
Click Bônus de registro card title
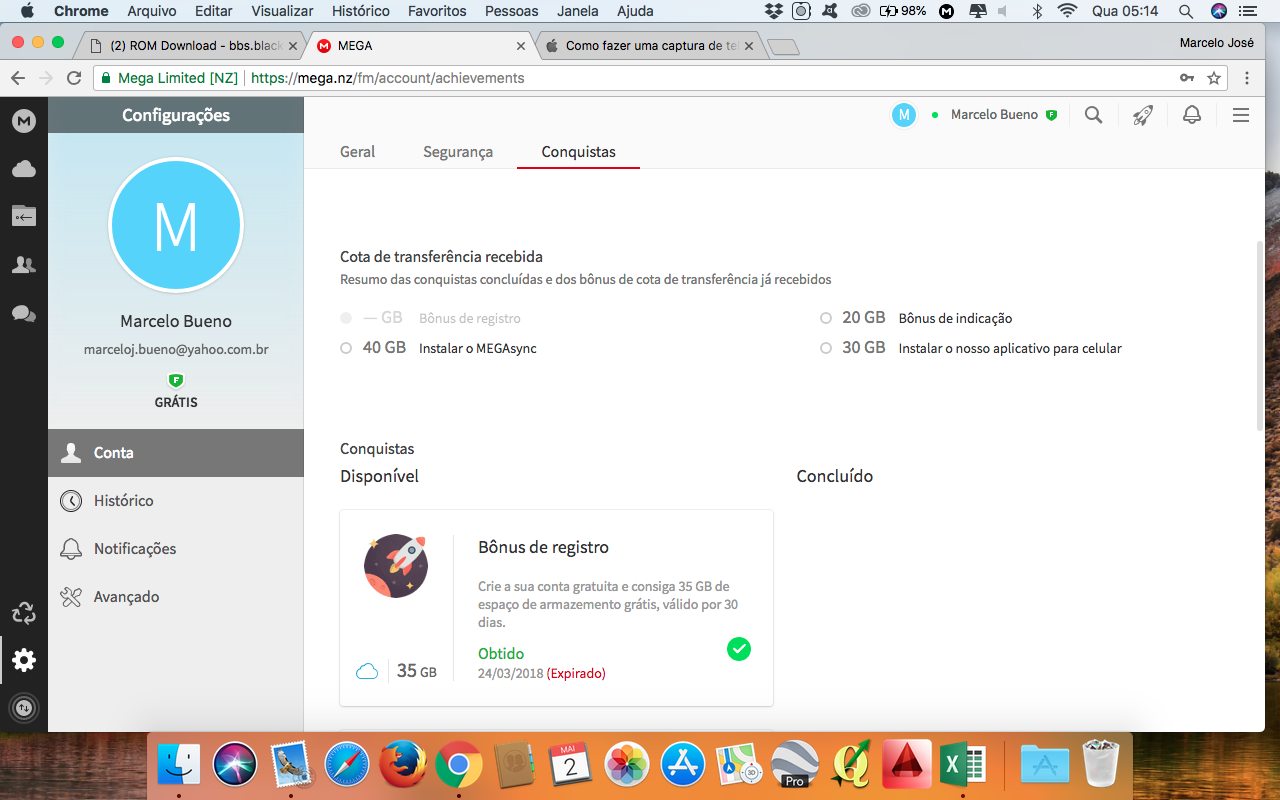(543, 547)
